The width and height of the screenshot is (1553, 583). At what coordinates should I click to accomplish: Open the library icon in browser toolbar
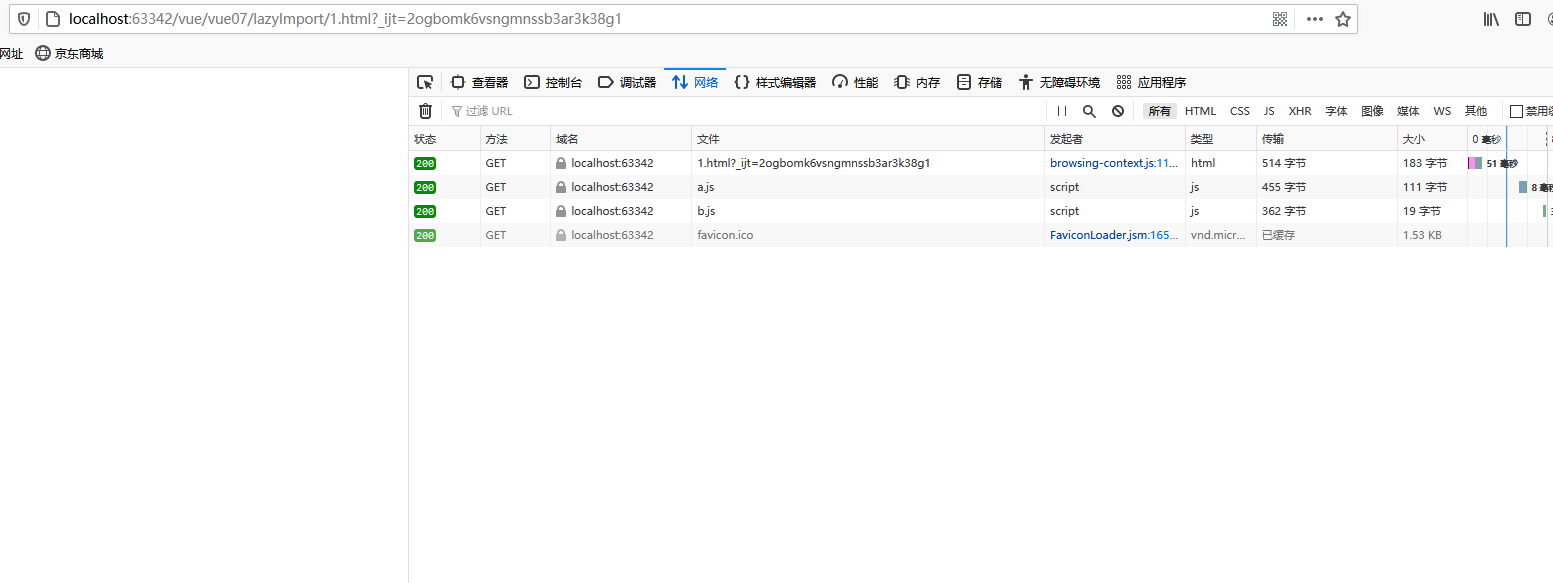click(x=1491, y=19)
